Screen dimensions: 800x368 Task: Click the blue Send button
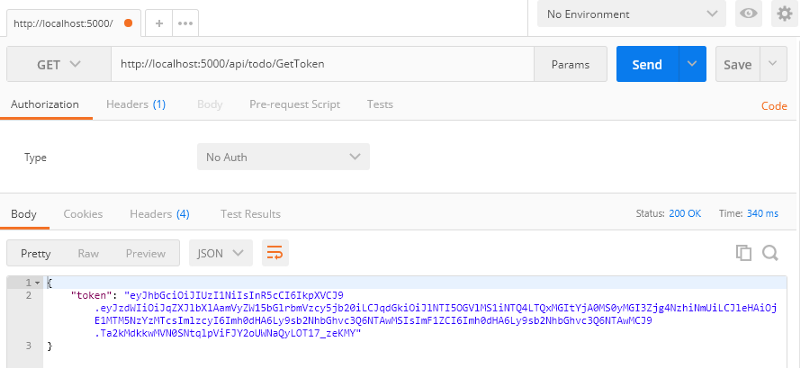pos(647,64)
